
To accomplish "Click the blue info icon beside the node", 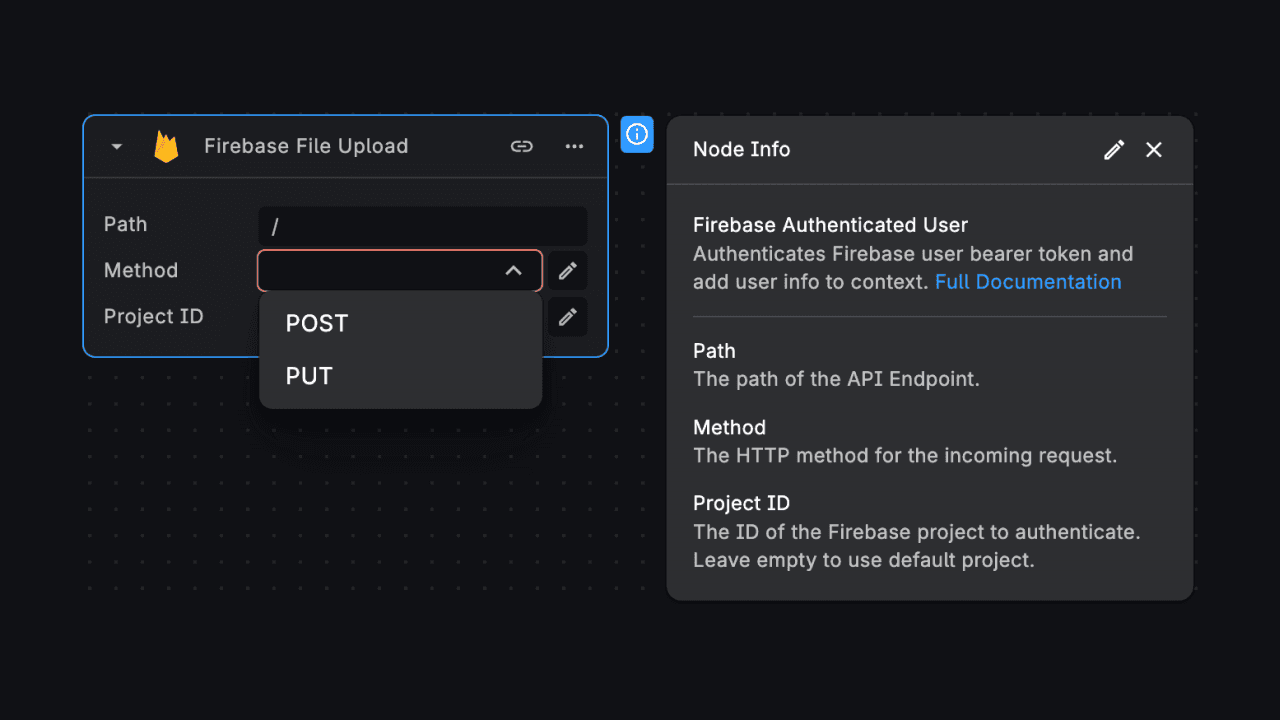I will (x=637, y=134).
